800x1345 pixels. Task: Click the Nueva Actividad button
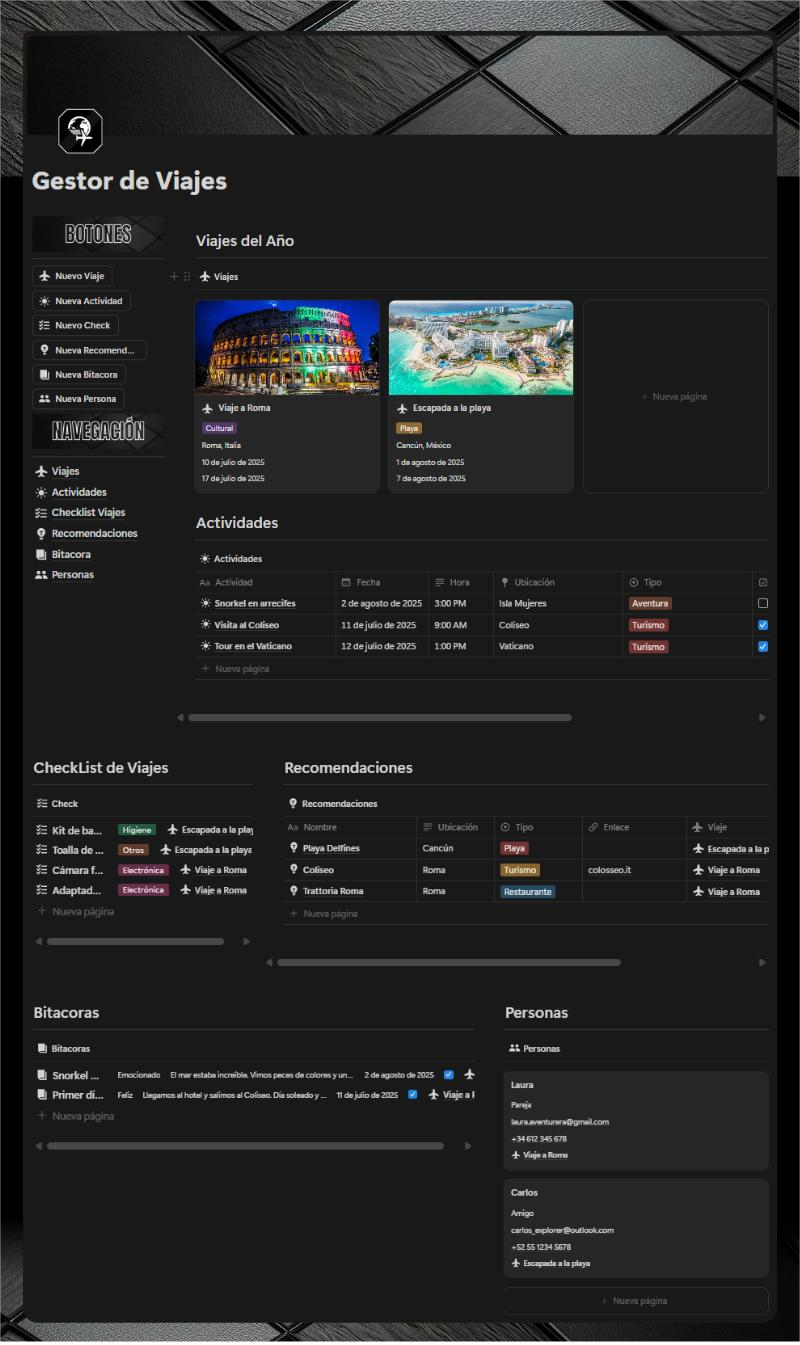pyautogui.click(x=81, y=301)
